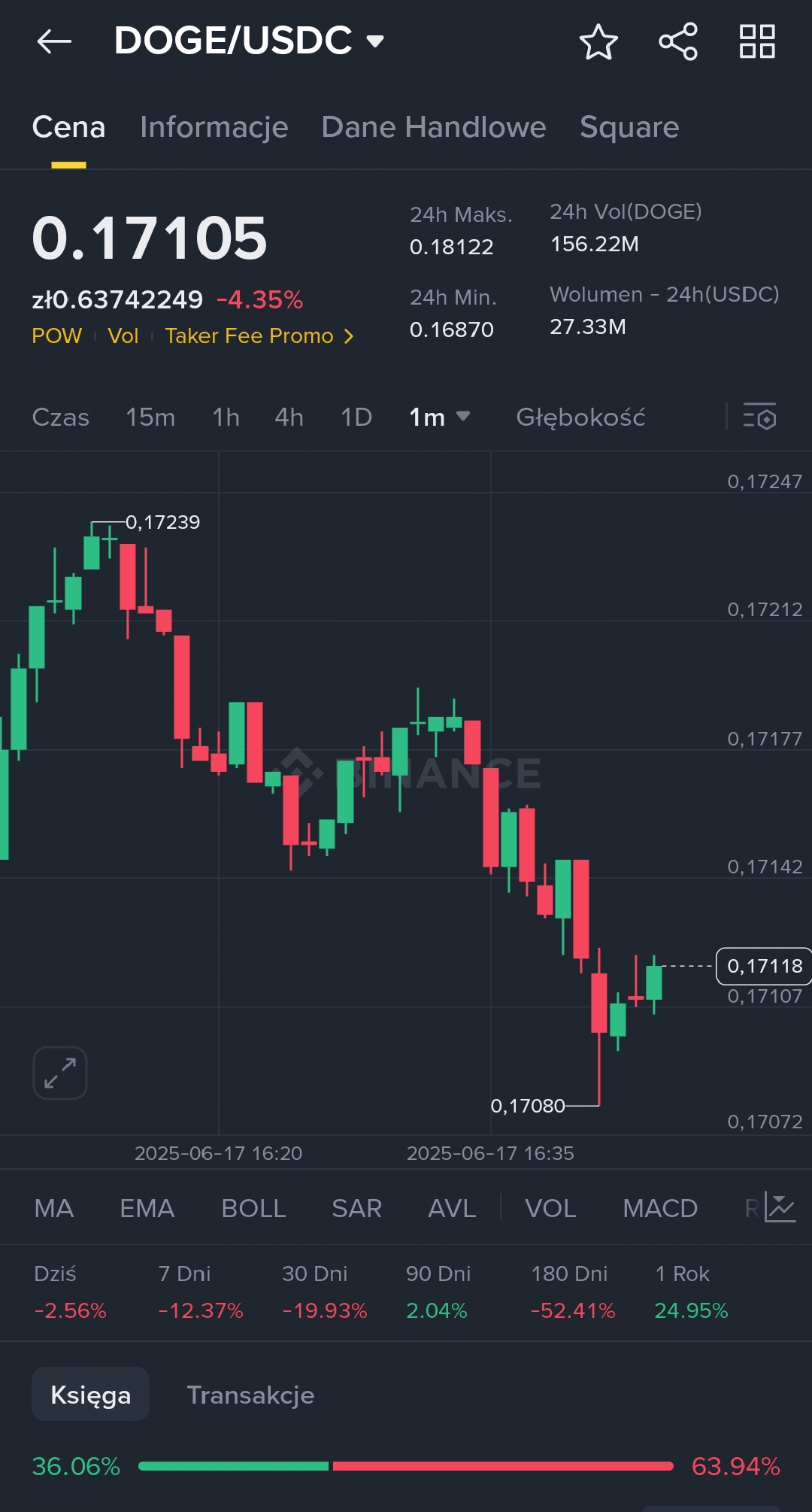This screenshot has width=812, height=1512.
Task: Show the Transakcje list
Action: 250,1395
